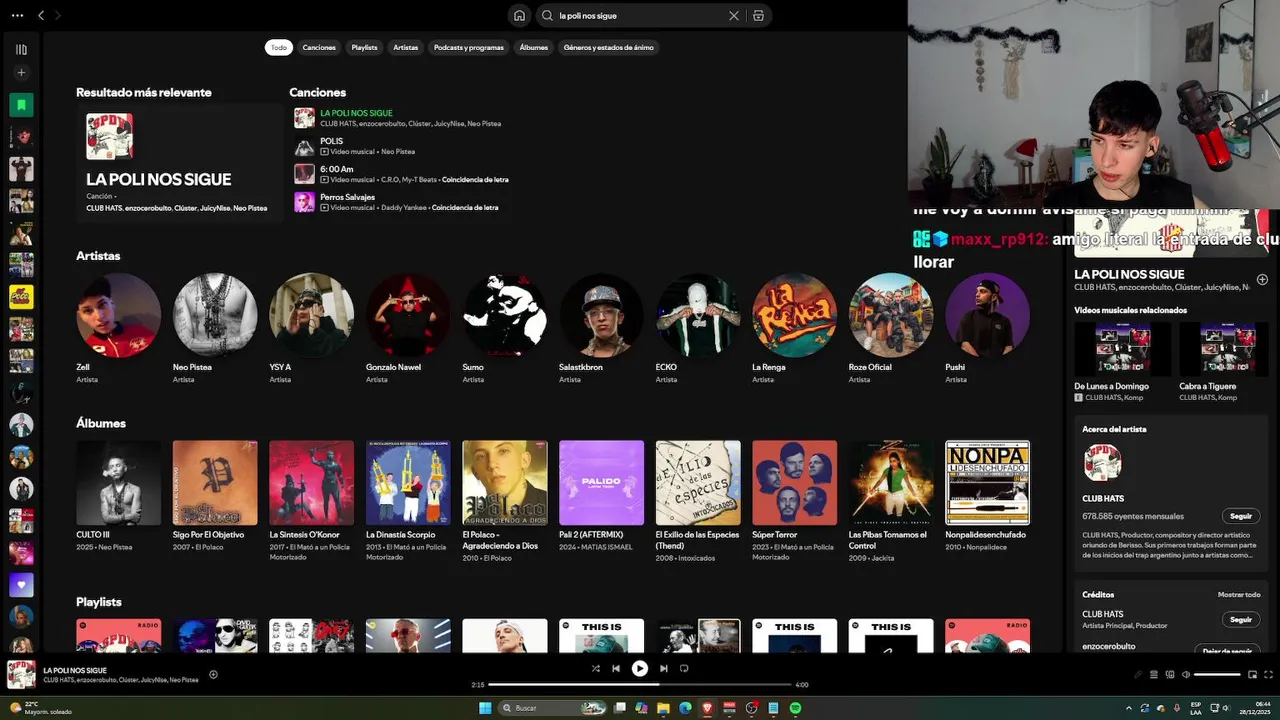Image resolution: width=1280 pixels, height=720 pixels.
Task: Open artist Roze Oficial
Action: click(x=891, y=328)
